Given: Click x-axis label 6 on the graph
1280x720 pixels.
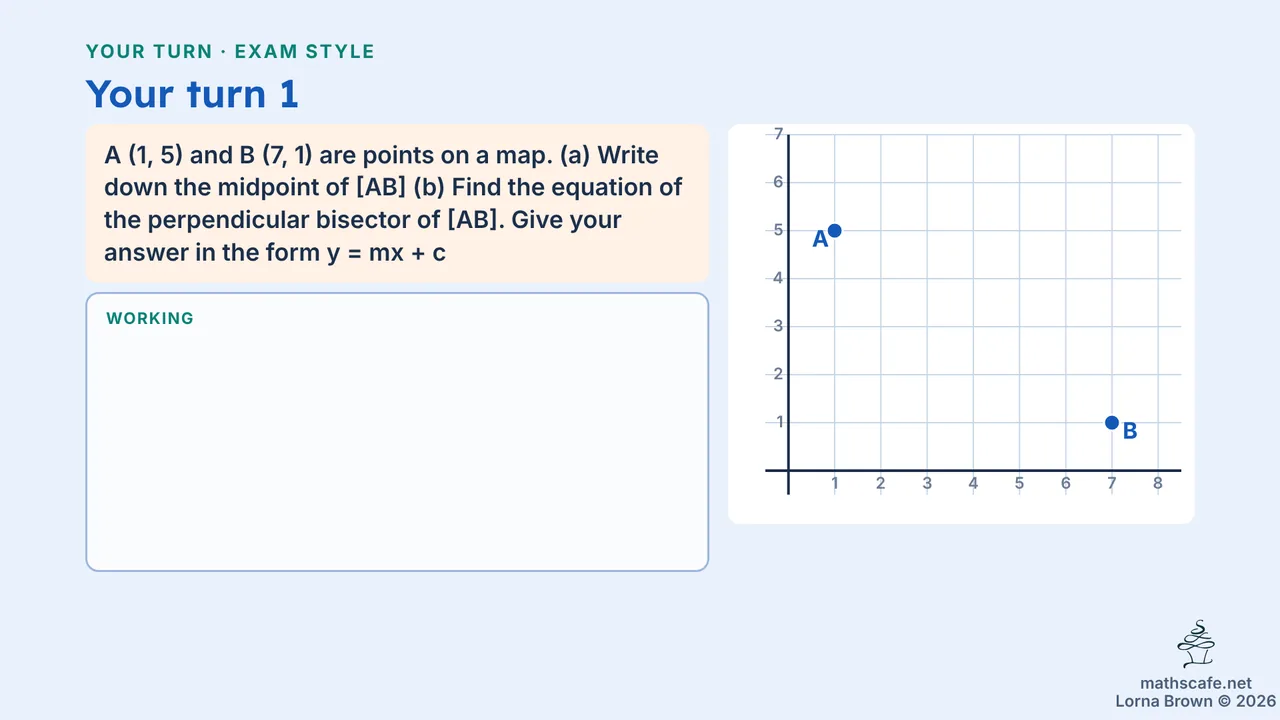Looking at the screenshot, I should click(x=1066, y=484).
